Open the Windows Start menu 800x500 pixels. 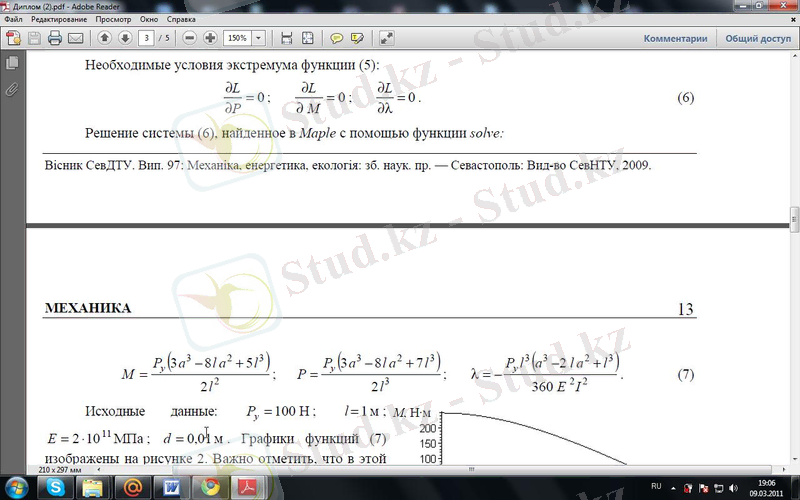[16, 487]
